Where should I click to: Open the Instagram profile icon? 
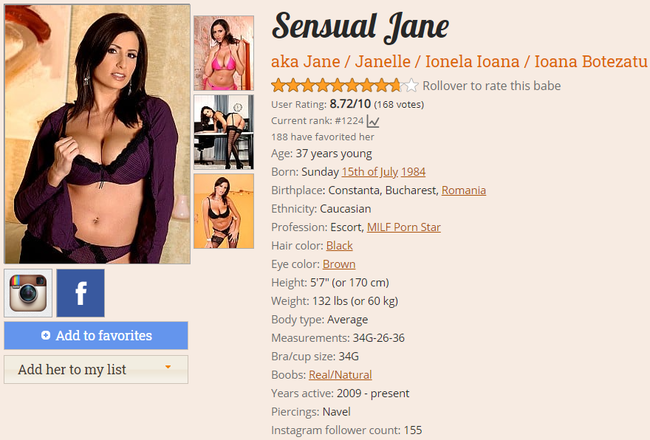[x=28, y=293]
